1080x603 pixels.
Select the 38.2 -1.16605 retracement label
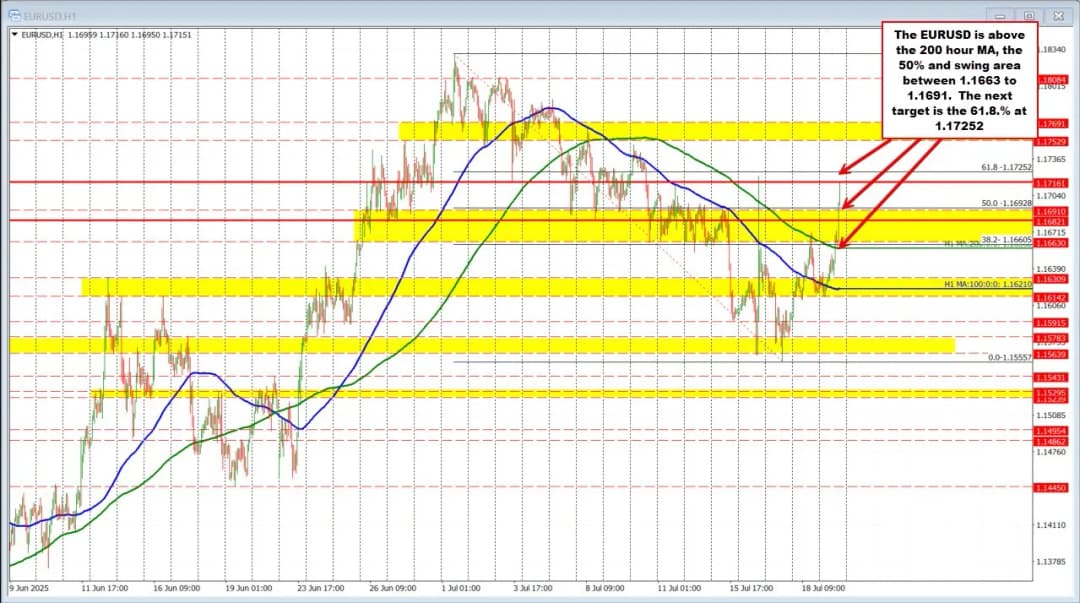(1002, 240)
